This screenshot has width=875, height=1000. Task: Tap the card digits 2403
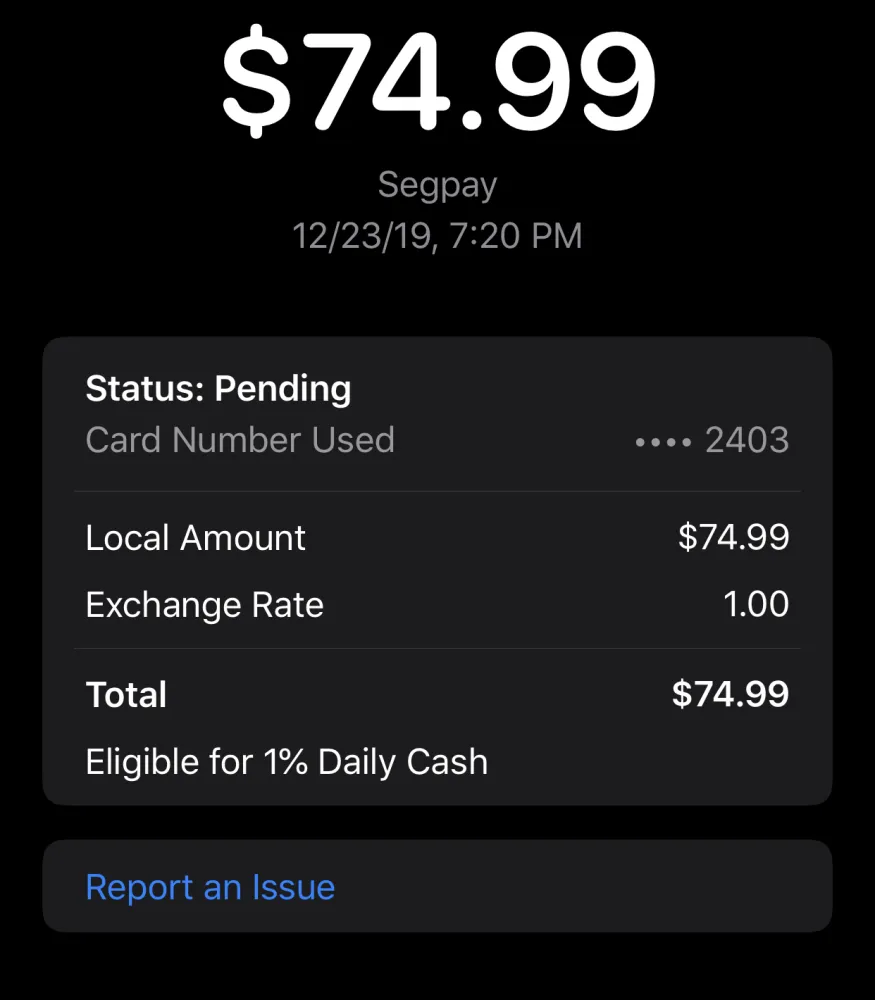[747, 440]
